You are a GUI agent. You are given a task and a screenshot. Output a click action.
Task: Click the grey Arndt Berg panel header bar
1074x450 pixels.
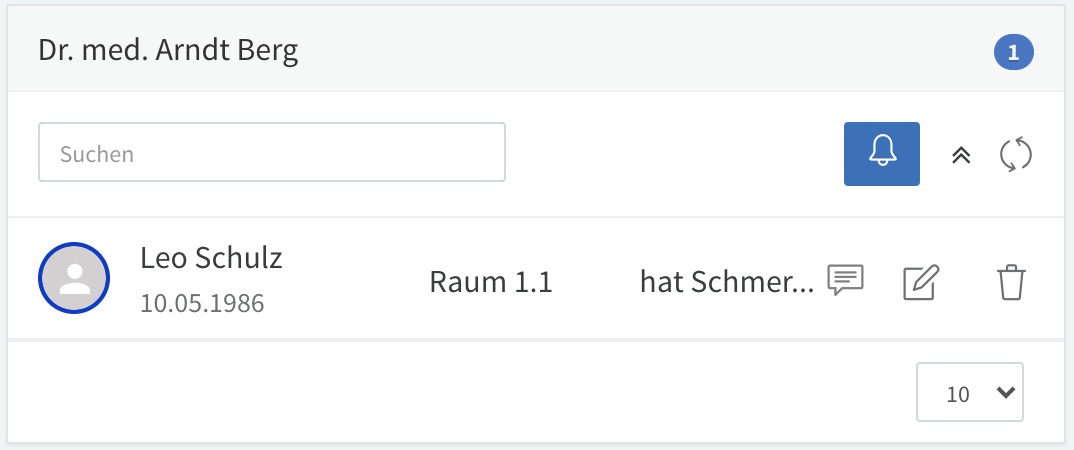click(x=536, y=49)
